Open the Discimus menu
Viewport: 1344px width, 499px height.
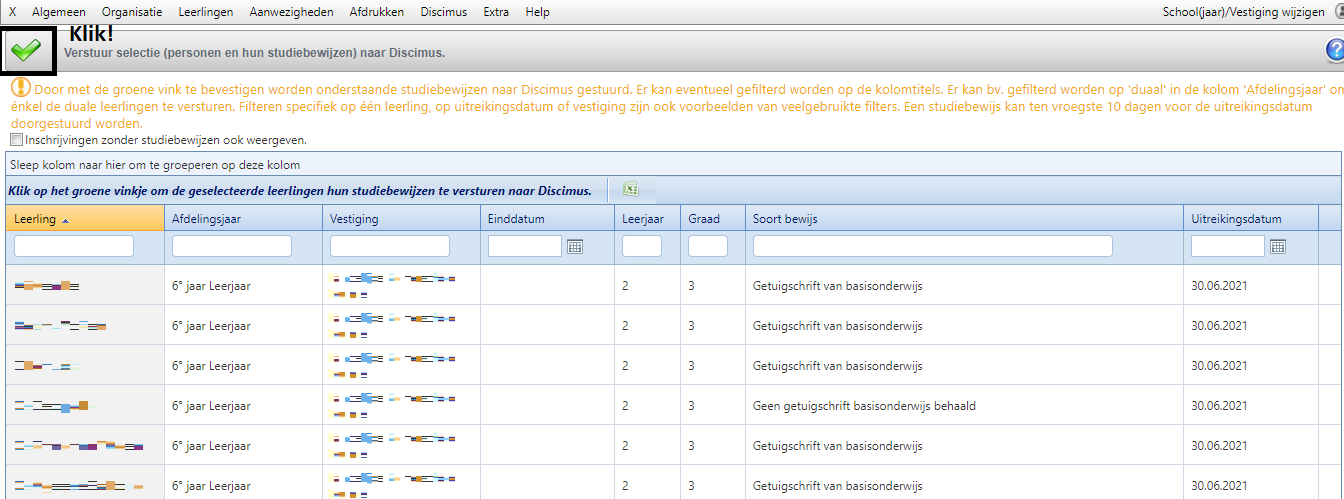pyautogui.click(x=444, y=12)
